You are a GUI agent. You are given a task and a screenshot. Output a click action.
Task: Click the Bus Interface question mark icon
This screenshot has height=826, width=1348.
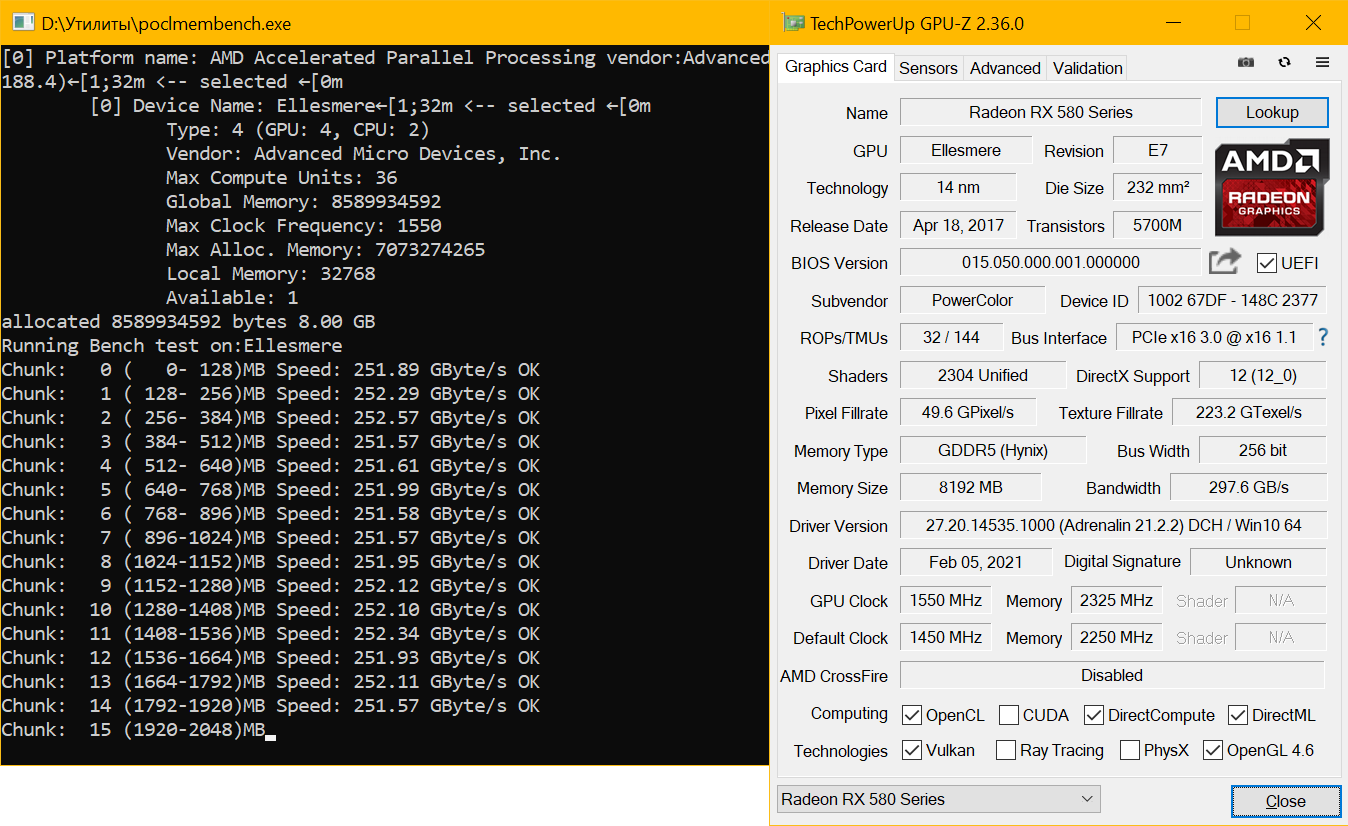[x=1323, y=337]
